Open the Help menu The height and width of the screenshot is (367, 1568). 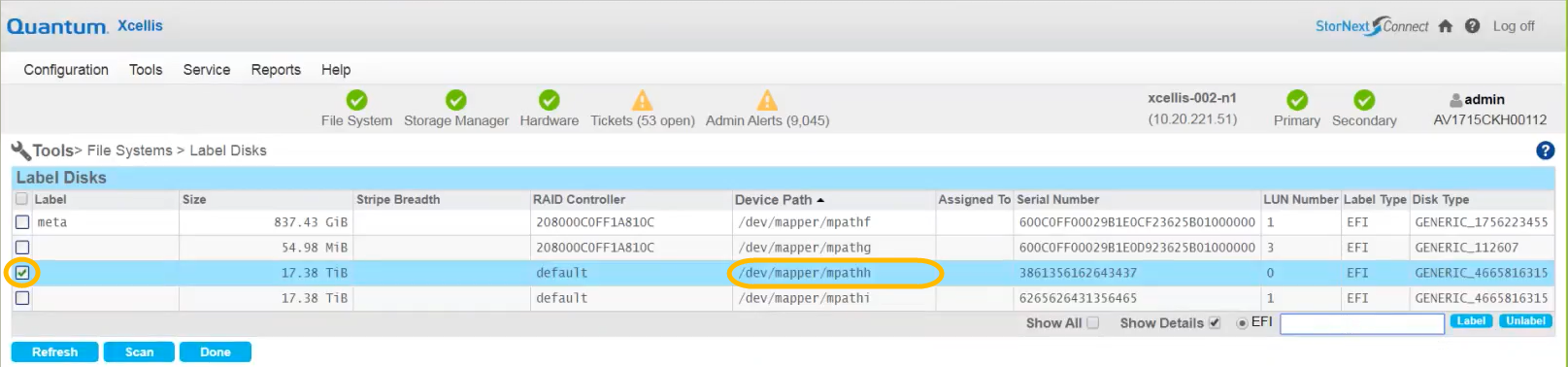(x=336, y=70)
